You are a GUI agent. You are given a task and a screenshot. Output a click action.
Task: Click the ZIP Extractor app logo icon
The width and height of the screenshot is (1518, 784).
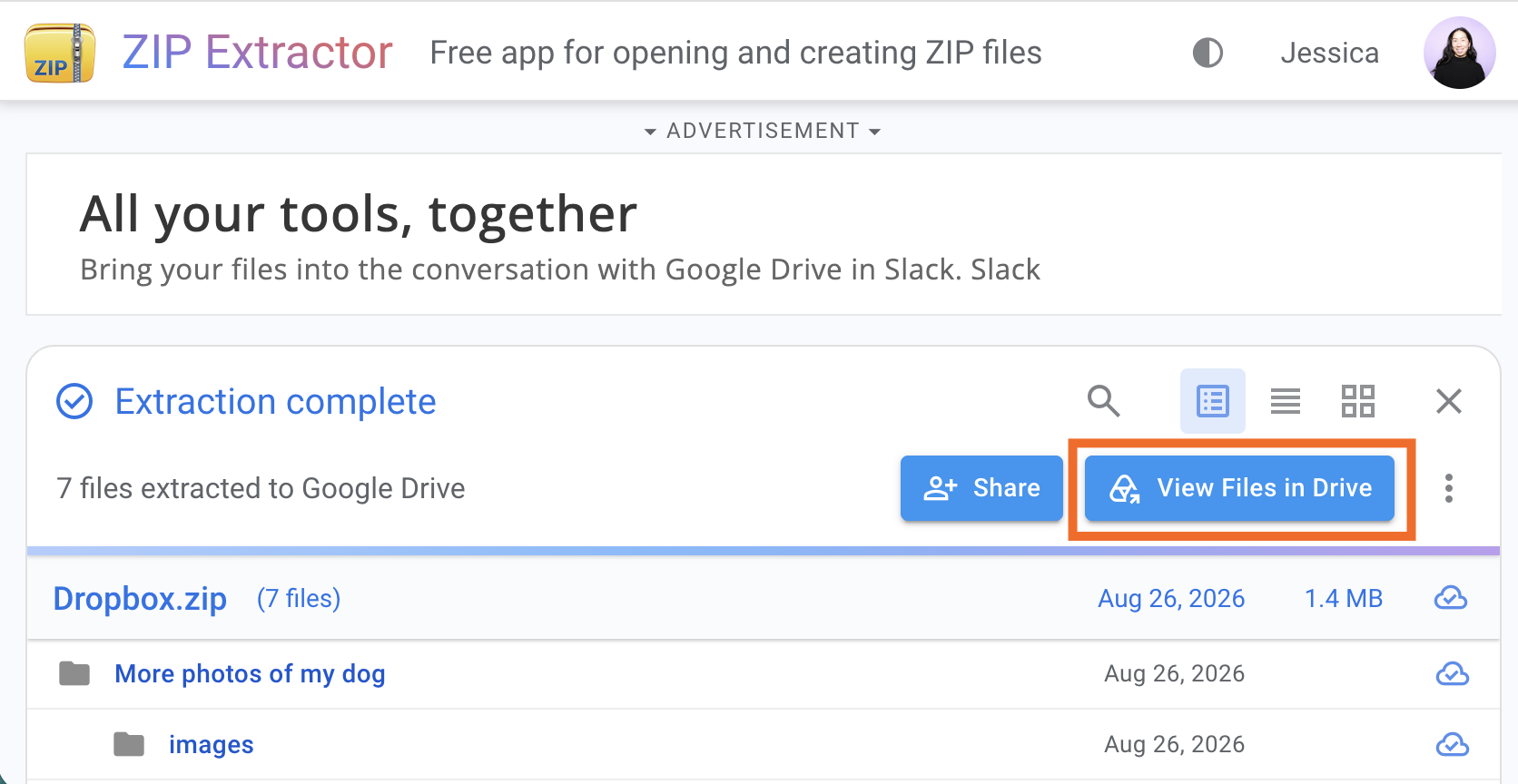pyautogui.click(x=60, y=54)
